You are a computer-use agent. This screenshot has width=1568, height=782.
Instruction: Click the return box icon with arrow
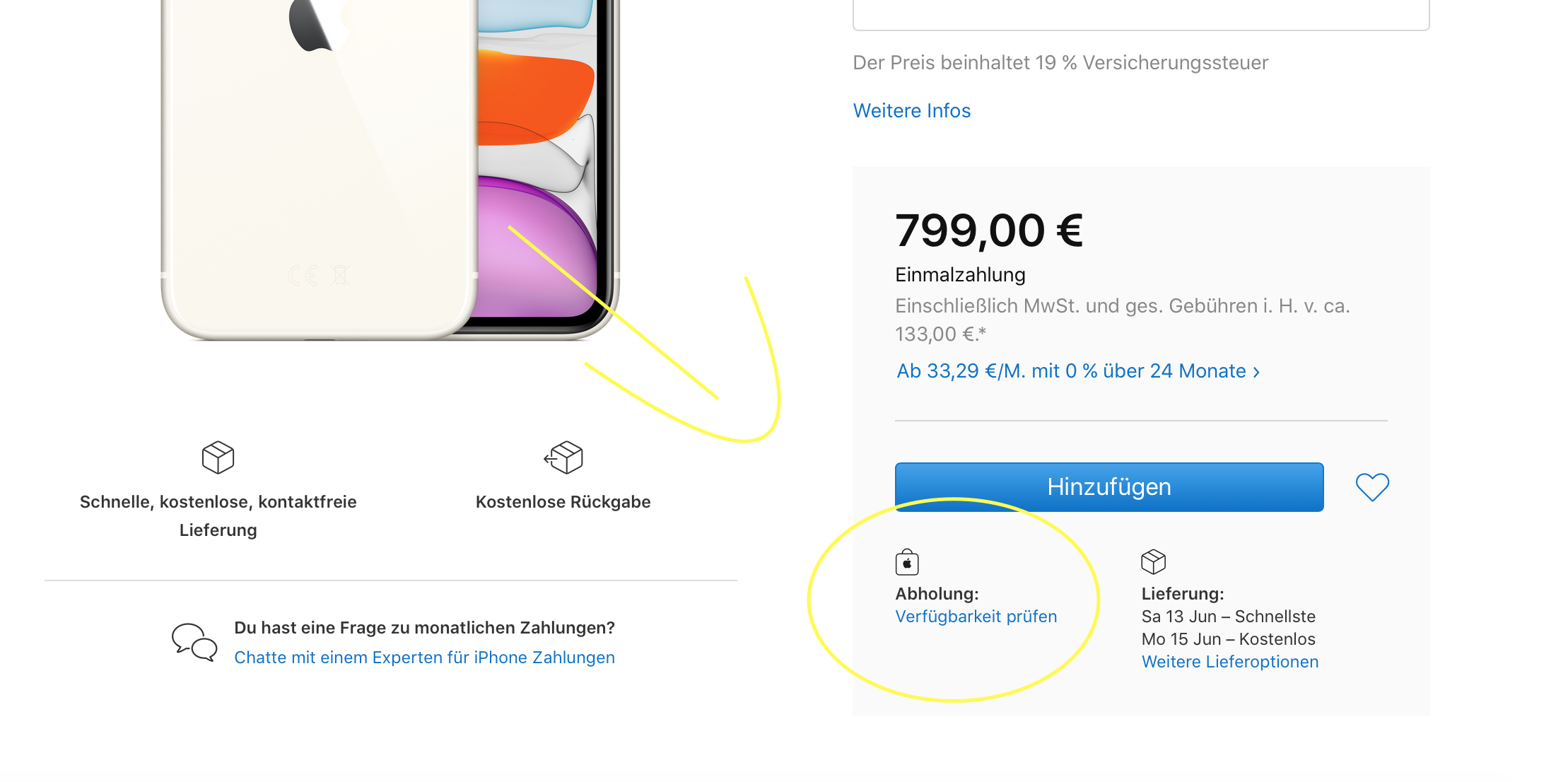coord(563,457)
